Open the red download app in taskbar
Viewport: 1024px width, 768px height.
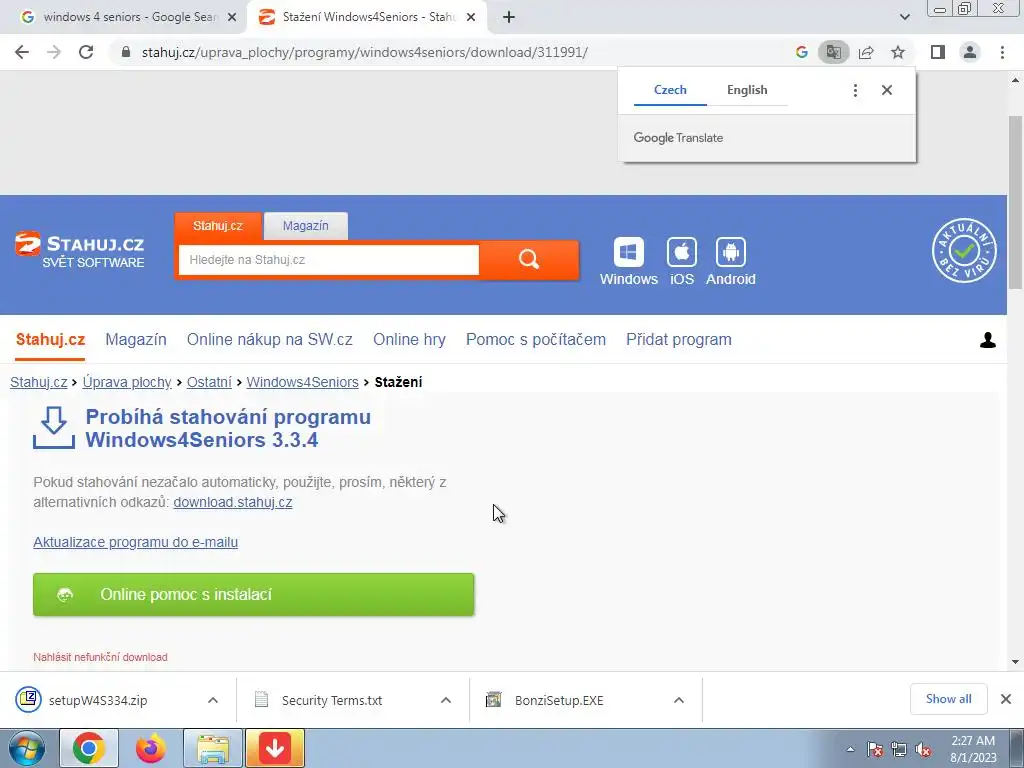(274, 748)
